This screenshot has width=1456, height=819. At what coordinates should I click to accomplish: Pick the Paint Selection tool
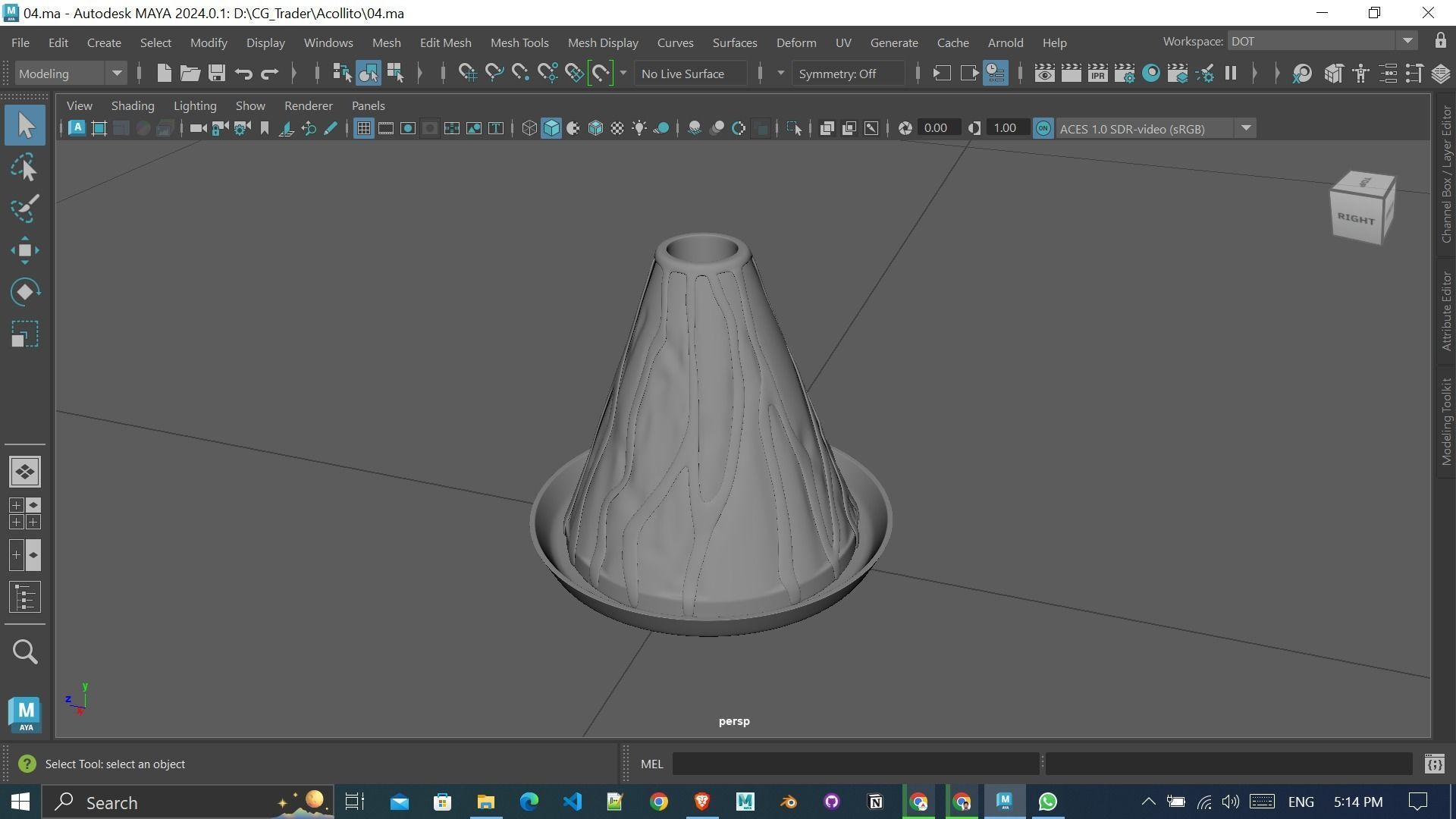pos(25,209)
